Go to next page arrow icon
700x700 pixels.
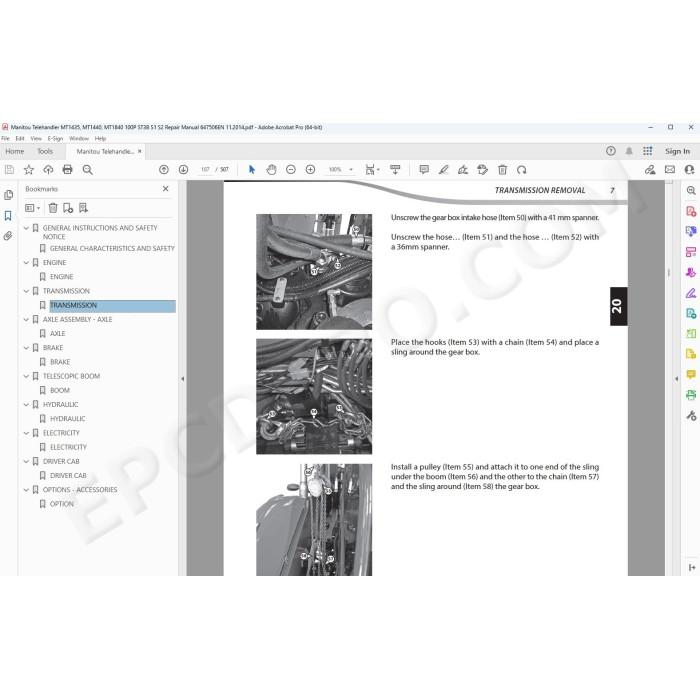pyautogui.click(x=183, y=170)
